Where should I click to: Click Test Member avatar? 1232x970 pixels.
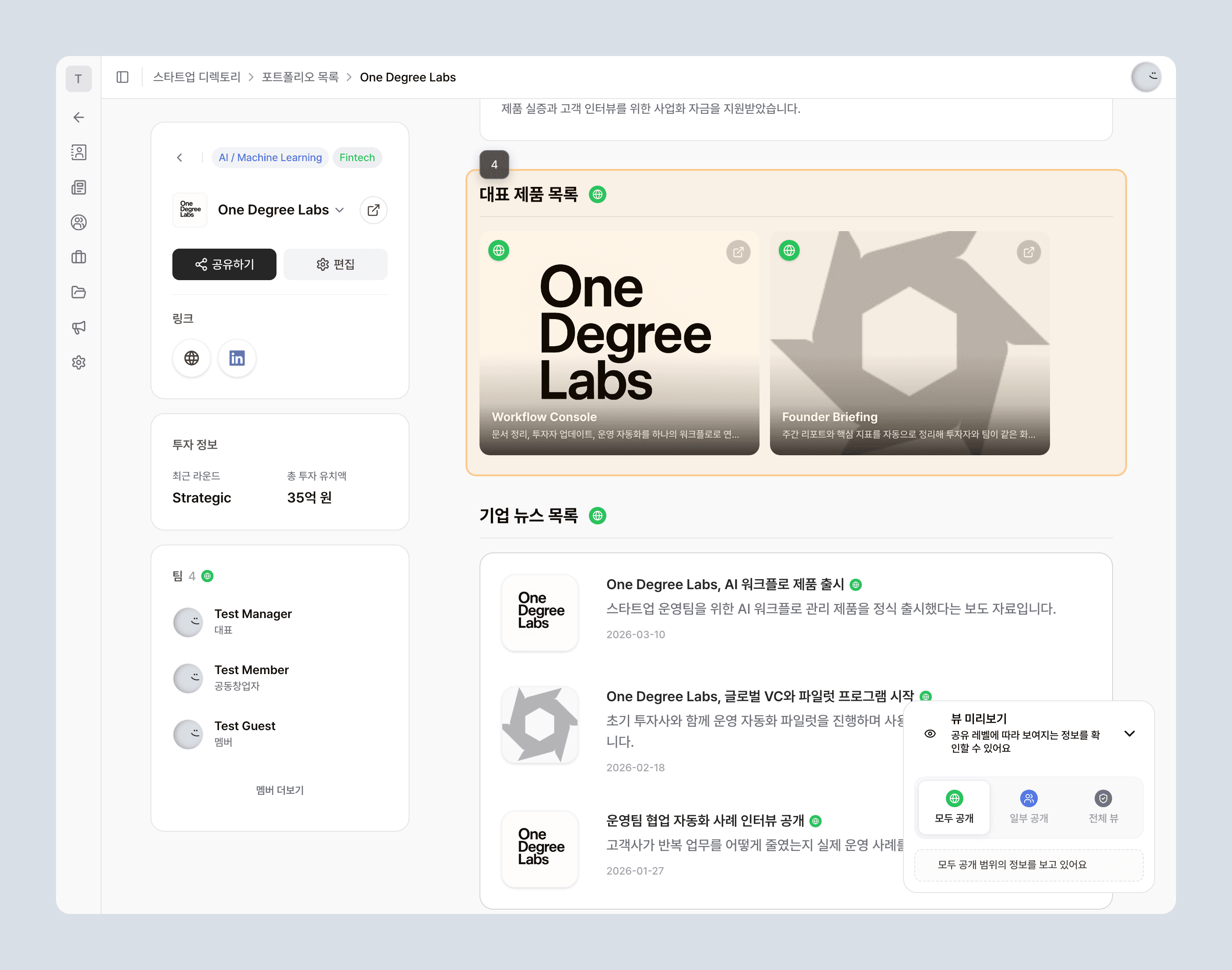(188, 678)
